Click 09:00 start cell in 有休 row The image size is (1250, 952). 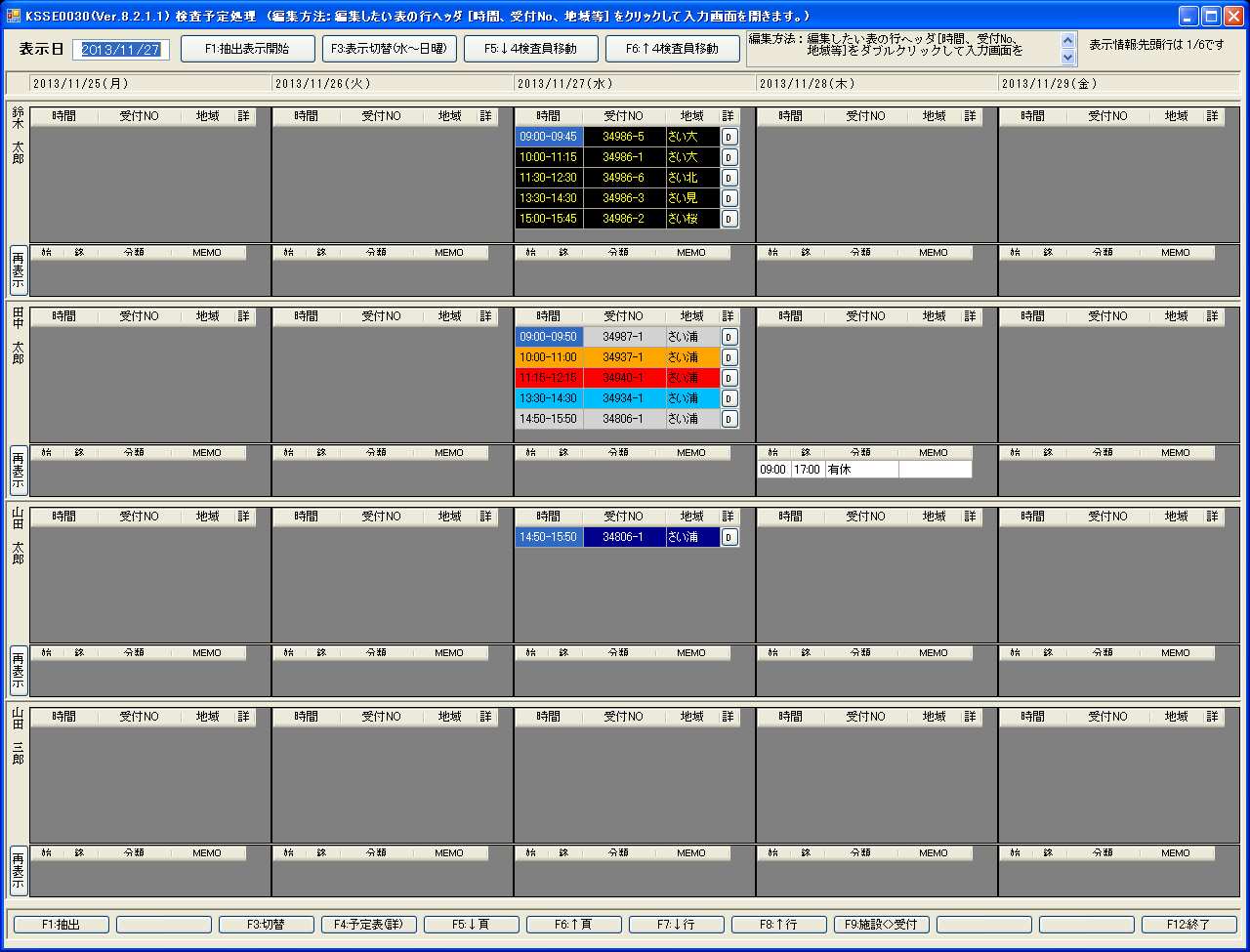coord(773,470)
